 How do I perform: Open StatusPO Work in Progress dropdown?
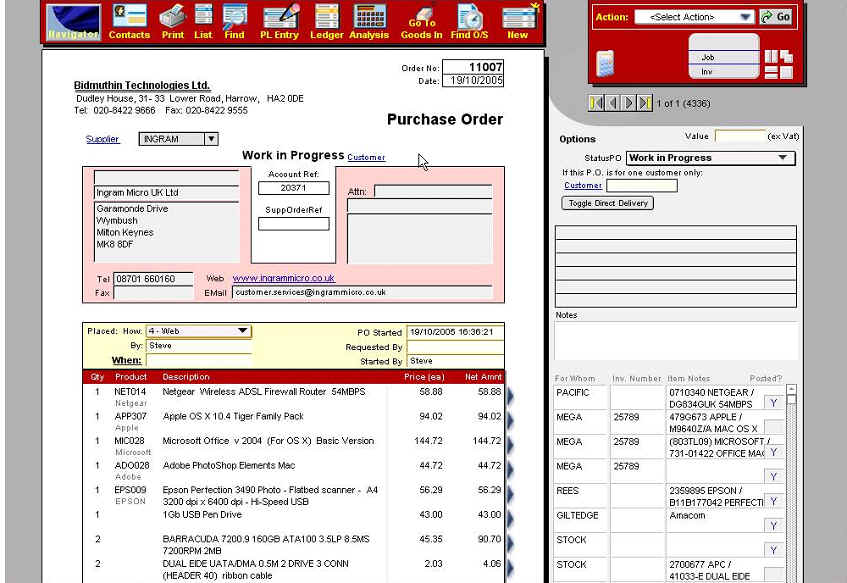(x=710, y=158)
